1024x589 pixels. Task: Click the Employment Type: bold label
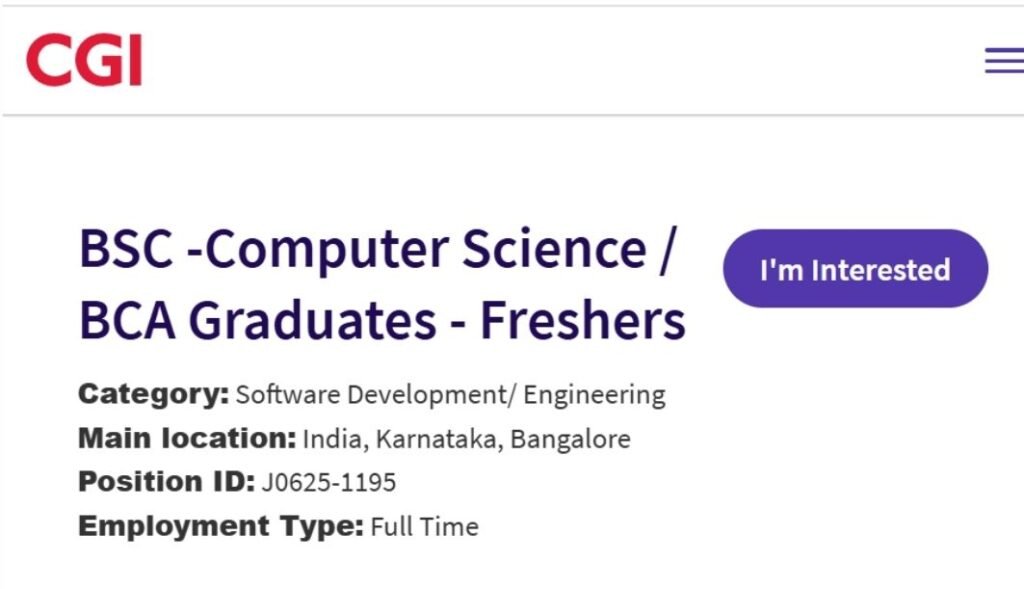click(220, 526)
